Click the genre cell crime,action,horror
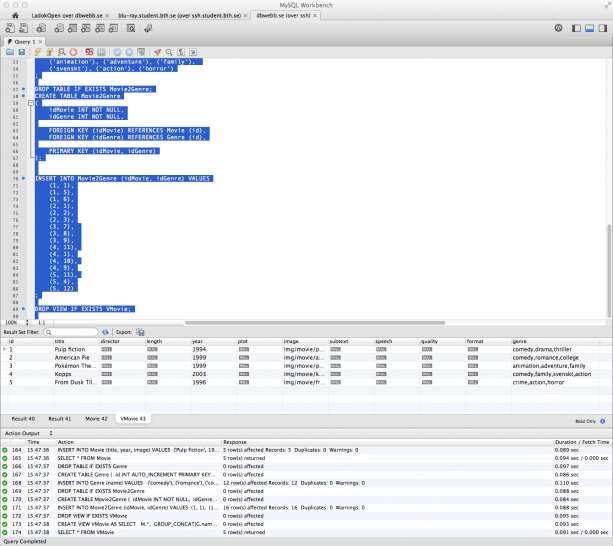Image resolution: width=613 pixels, height=546 pixels. [538, 382]
